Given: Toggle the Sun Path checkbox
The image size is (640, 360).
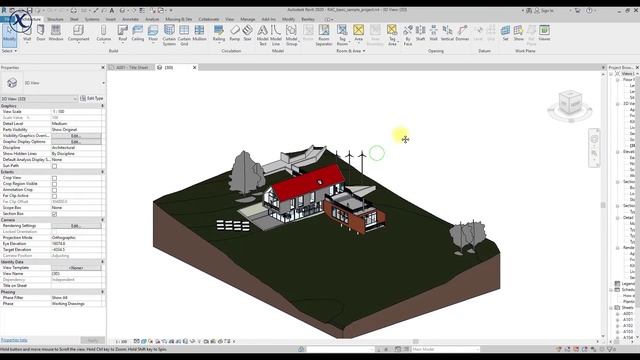Looking at the screenshot, I should [x=54, y=166].
